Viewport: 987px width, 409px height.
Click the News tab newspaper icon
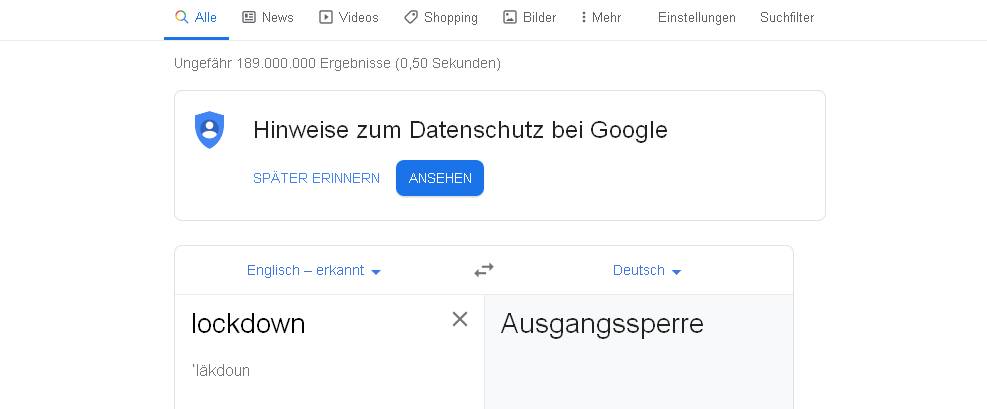pos(249,17)
